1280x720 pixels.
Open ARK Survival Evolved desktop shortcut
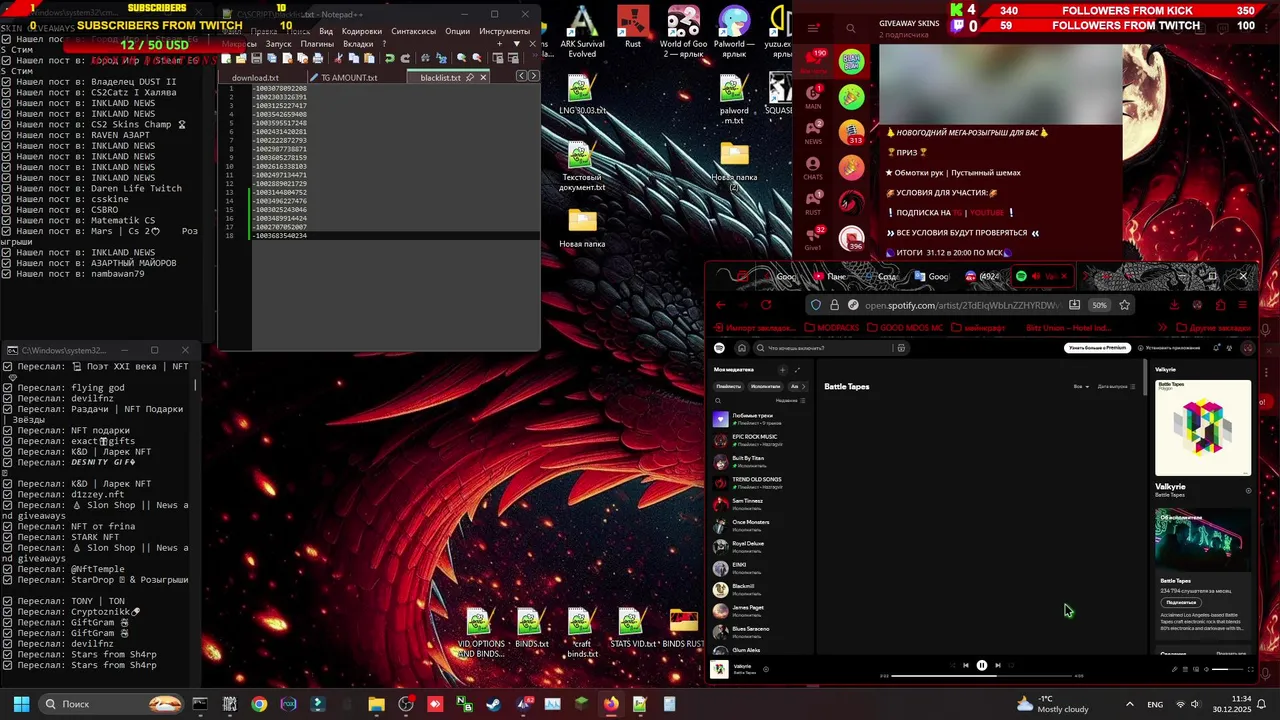click(582, 31)
